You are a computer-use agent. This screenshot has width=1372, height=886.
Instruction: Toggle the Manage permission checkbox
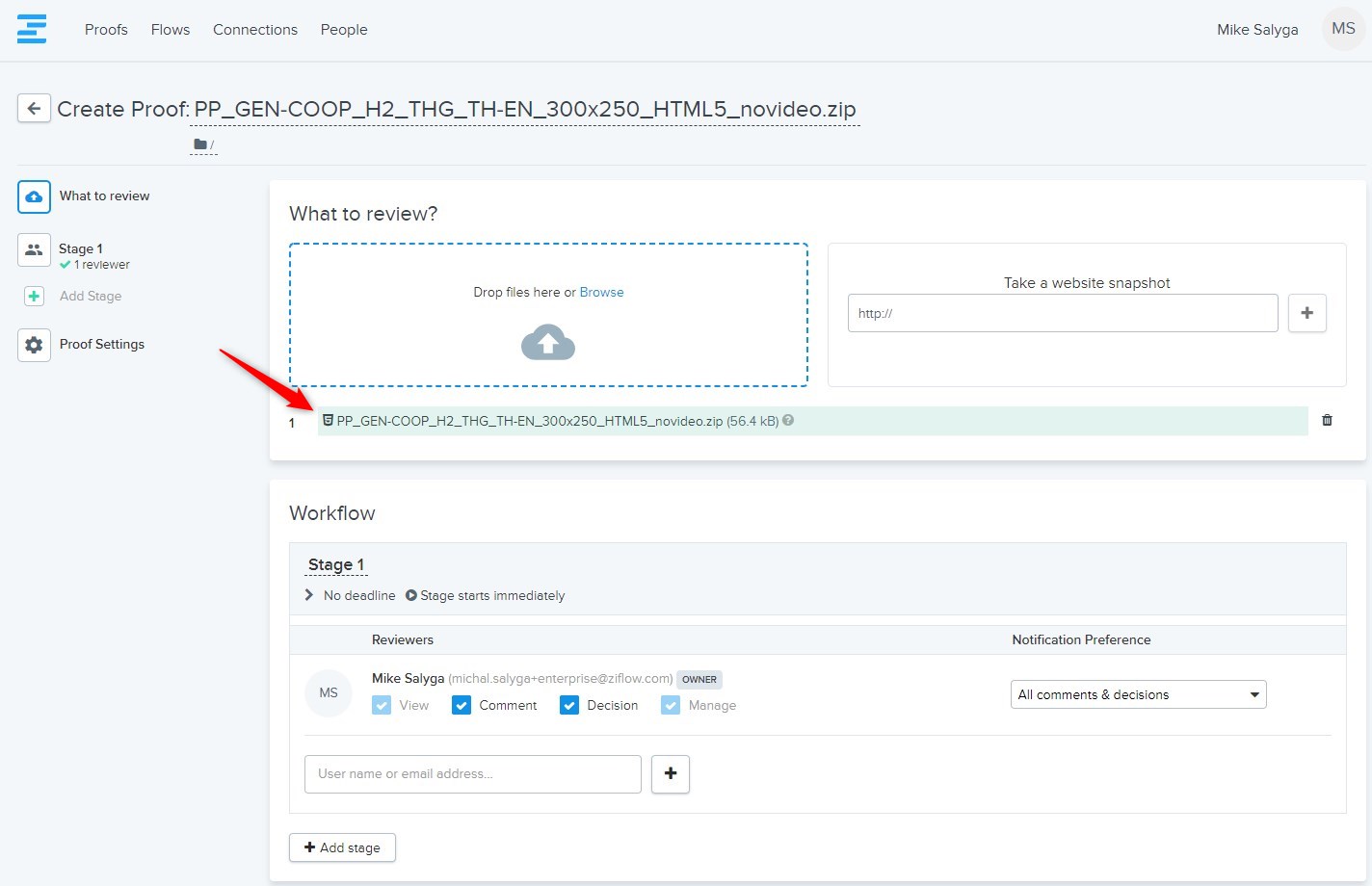[x=671, y=705]
